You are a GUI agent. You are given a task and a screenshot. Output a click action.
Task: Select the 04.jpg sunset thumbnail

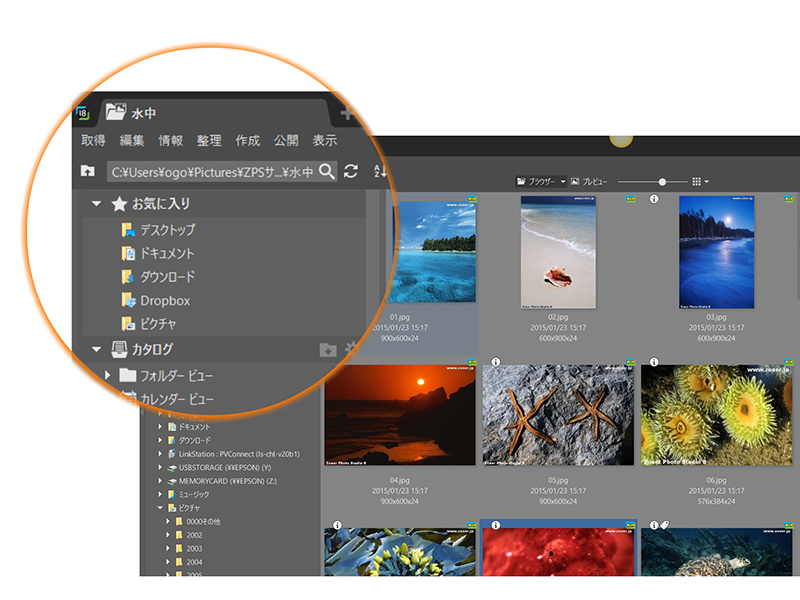tap(400, 415)
